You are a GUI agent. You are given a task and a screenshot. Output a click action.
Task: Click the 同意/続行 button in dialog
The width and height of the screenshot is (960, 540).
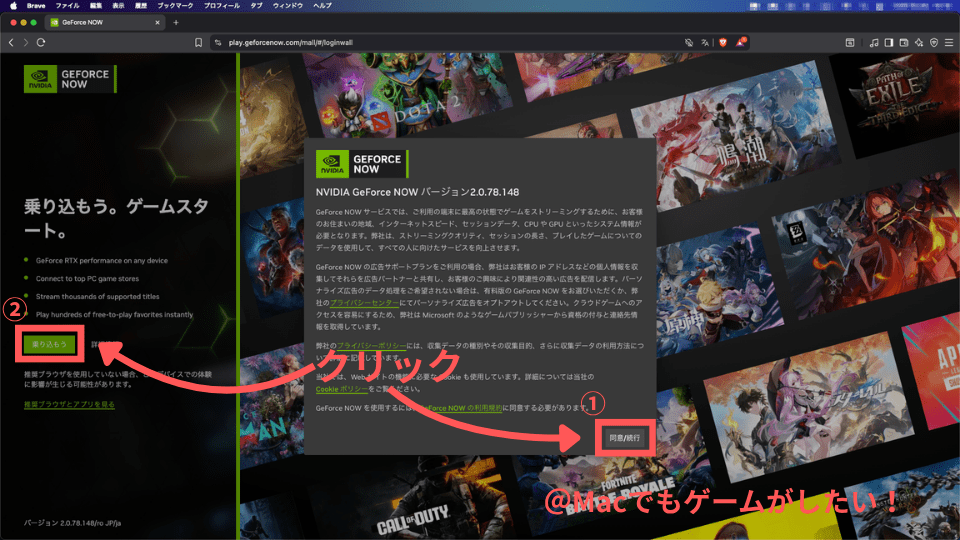coord(625,437)
